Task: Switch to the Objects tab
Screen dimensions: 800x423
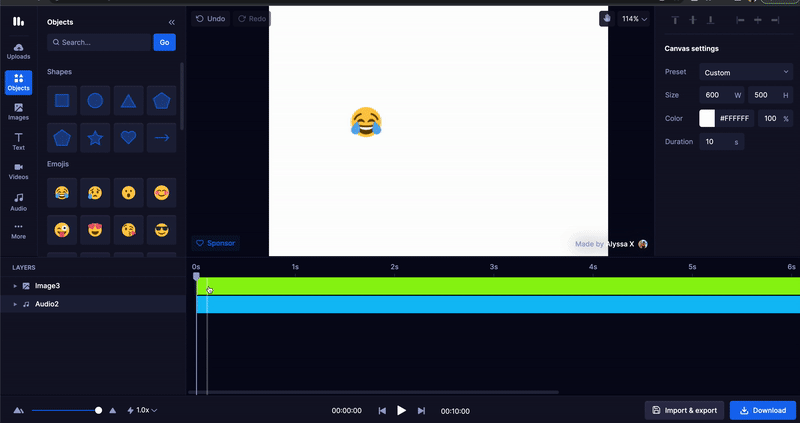Action: click(18, 83)
